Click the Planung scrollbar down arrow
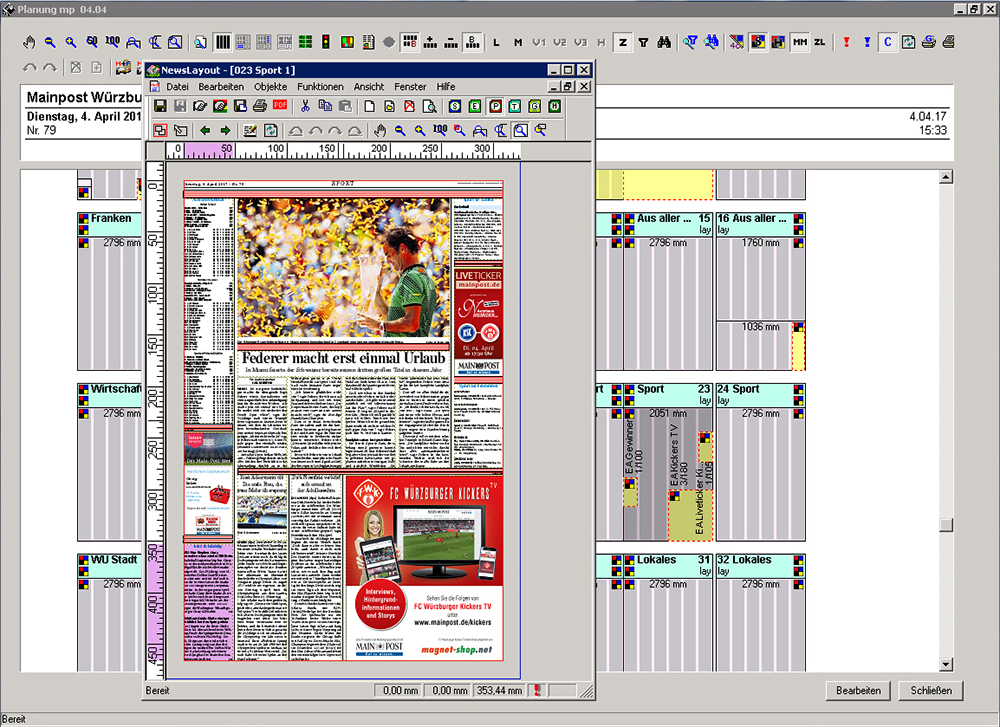This screenshot has width=1000, height=727. (946, 665)
